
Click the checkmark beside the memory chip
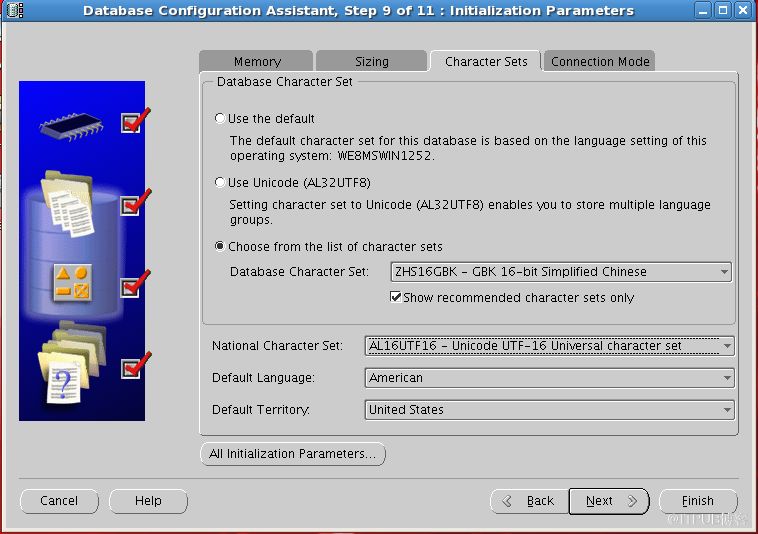[x=135, y=121]
